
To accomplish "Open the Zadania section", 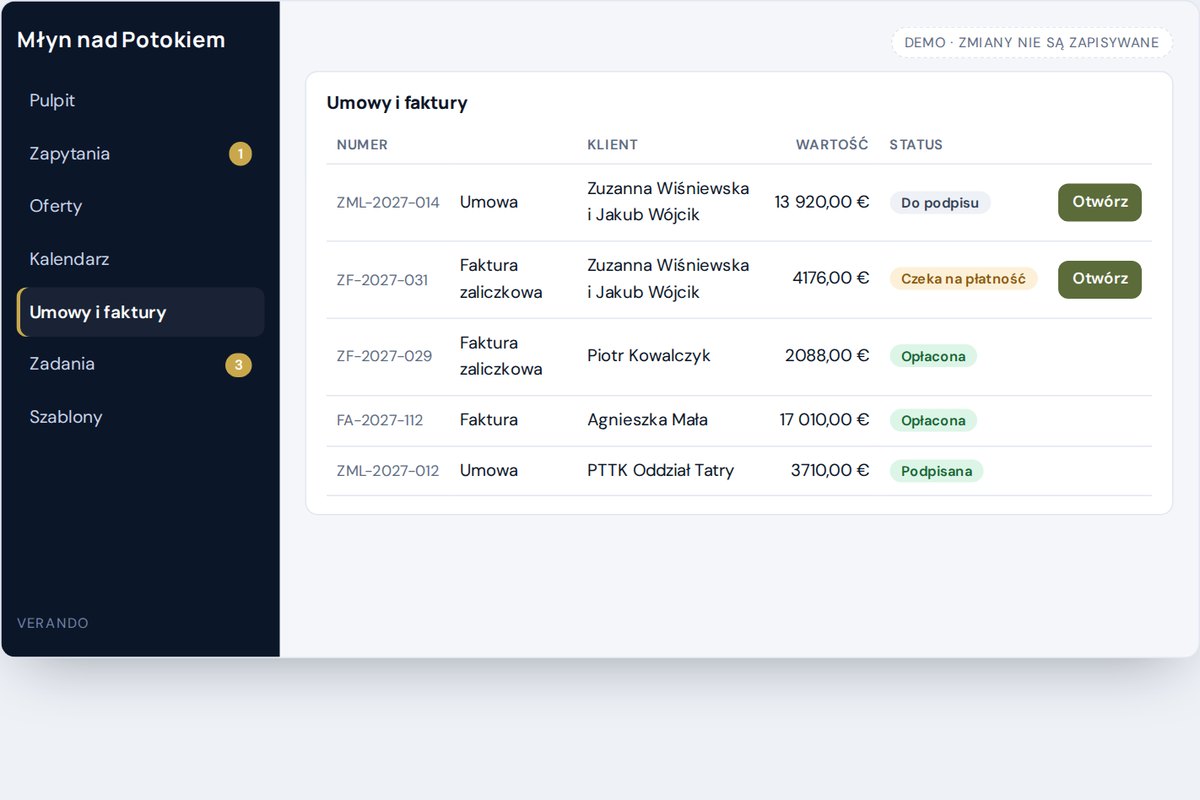I will pyautogui.click(x=140, y=364).
